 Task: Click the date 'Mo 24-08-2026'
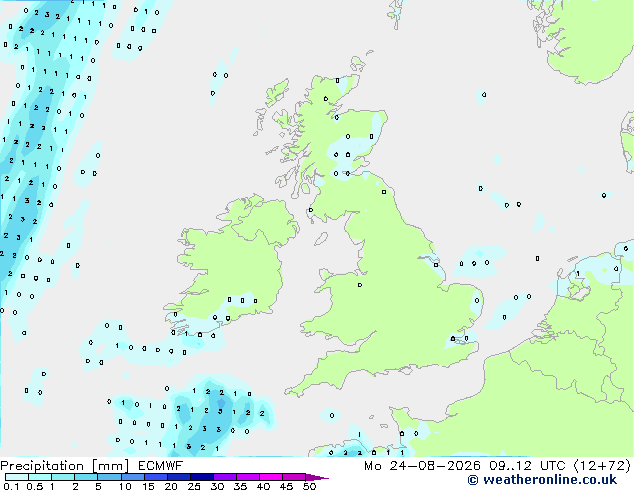click(x=423, y=466)
